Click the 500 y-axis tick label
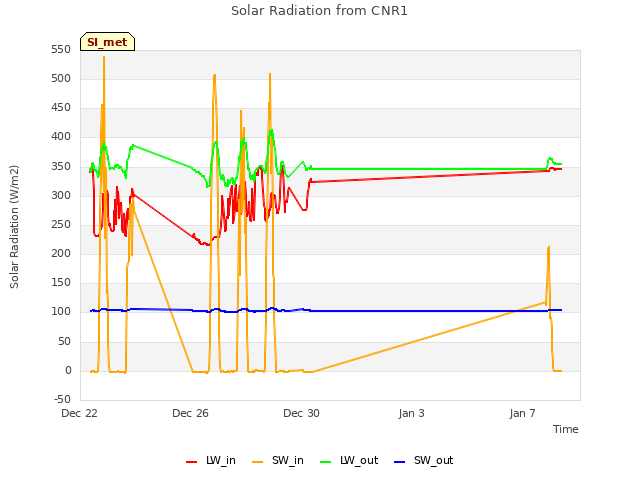 point(61,79)
